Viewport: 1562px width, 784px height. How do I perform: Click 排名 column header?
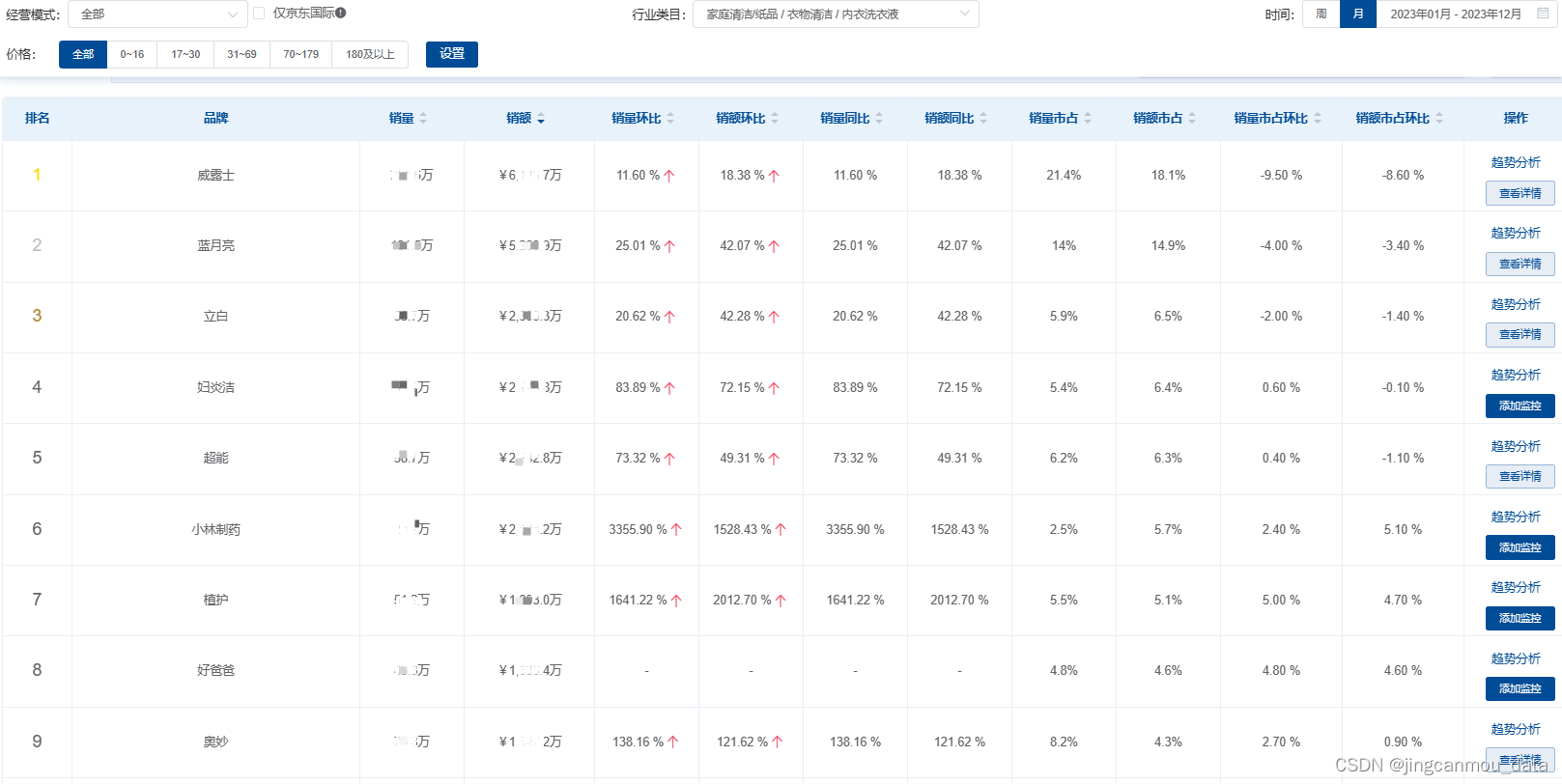coord(37,118)
